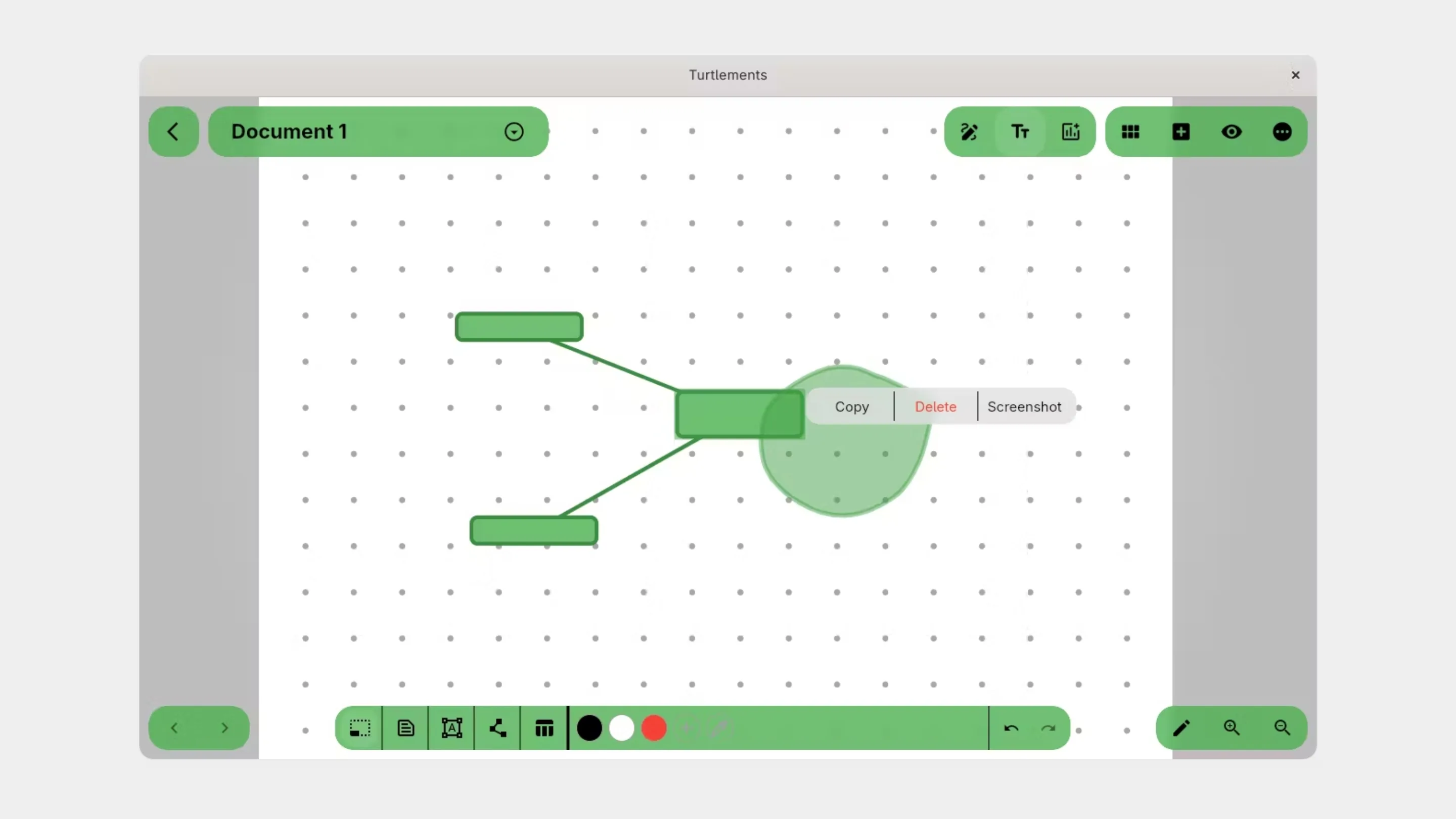The height and width of the screenshot is (819, 1456).
Task: Undo the last action
Action: pyautogui.click(x=1011, y=728)
